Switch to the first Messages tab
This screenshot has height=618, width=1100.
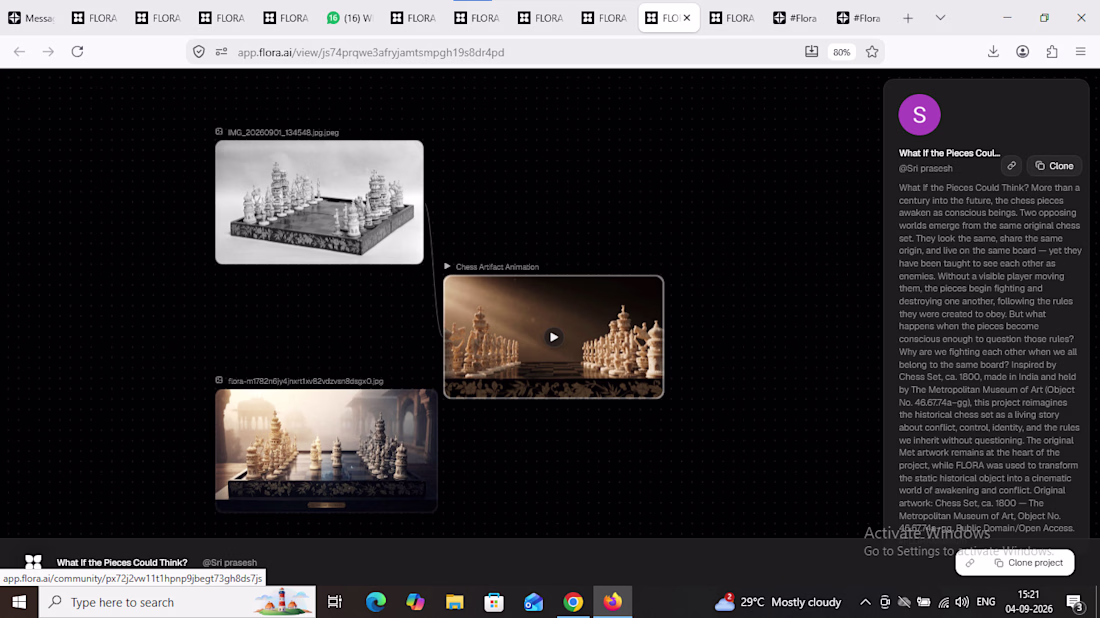[32, 18]
